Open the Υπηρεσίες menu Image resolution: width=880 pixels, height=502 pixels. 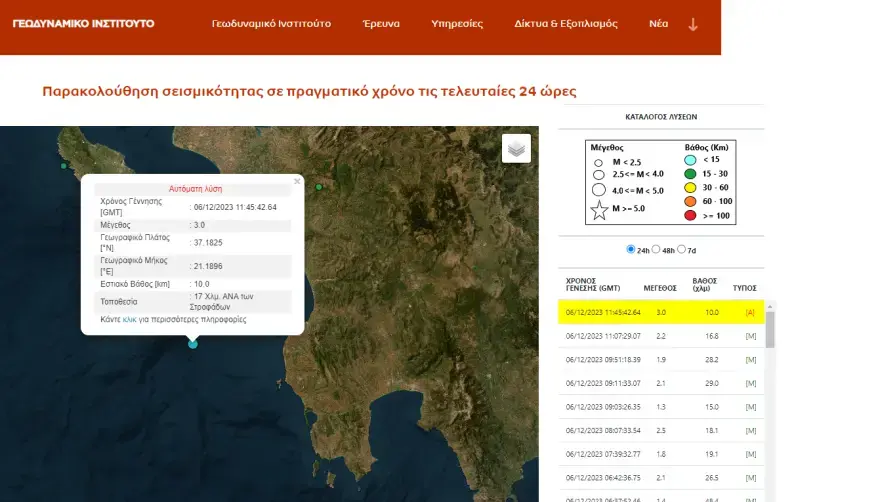click(x=457, y=23)
